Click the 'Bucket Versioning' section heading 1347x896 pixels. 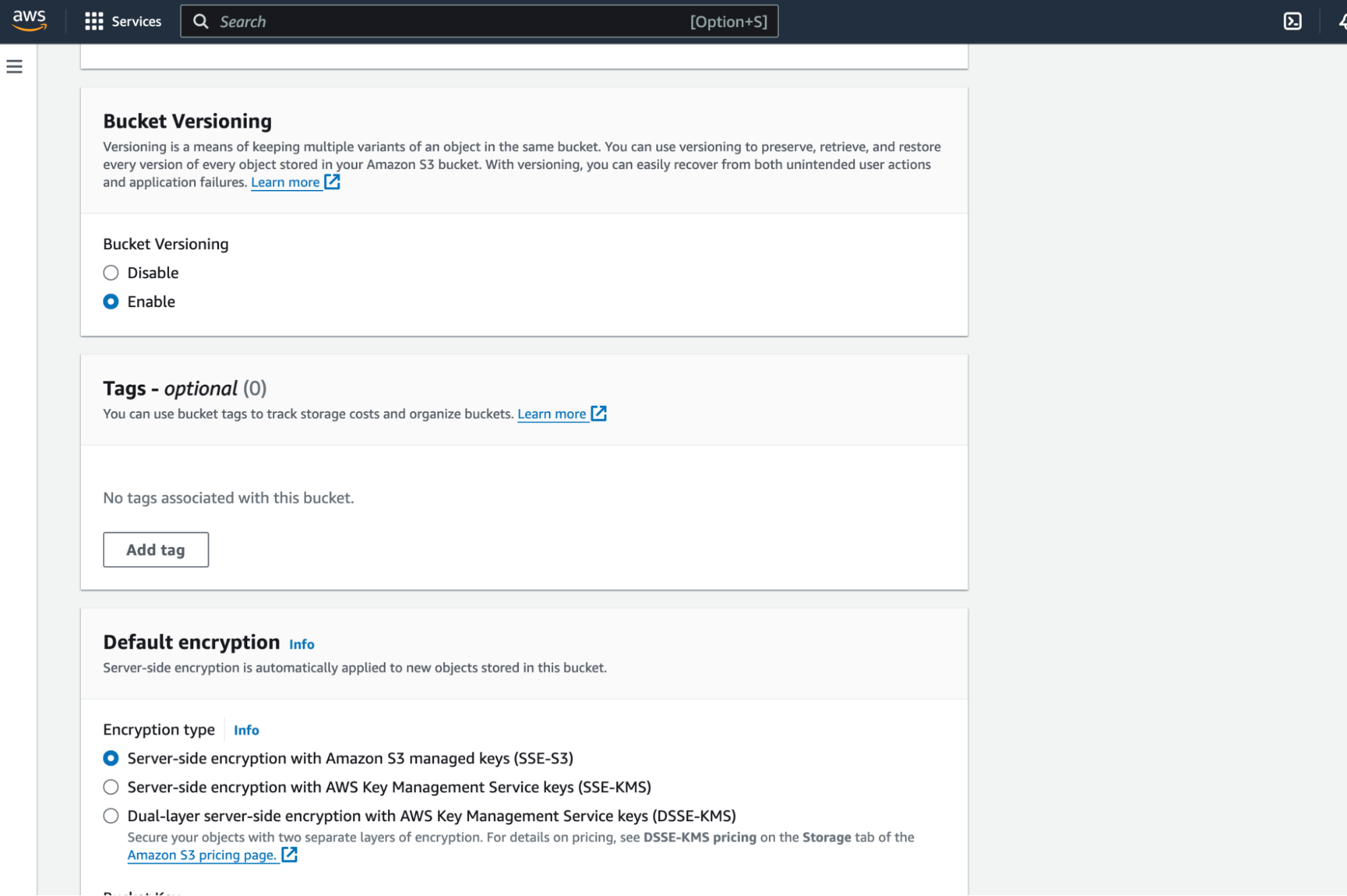coord(187,121)
